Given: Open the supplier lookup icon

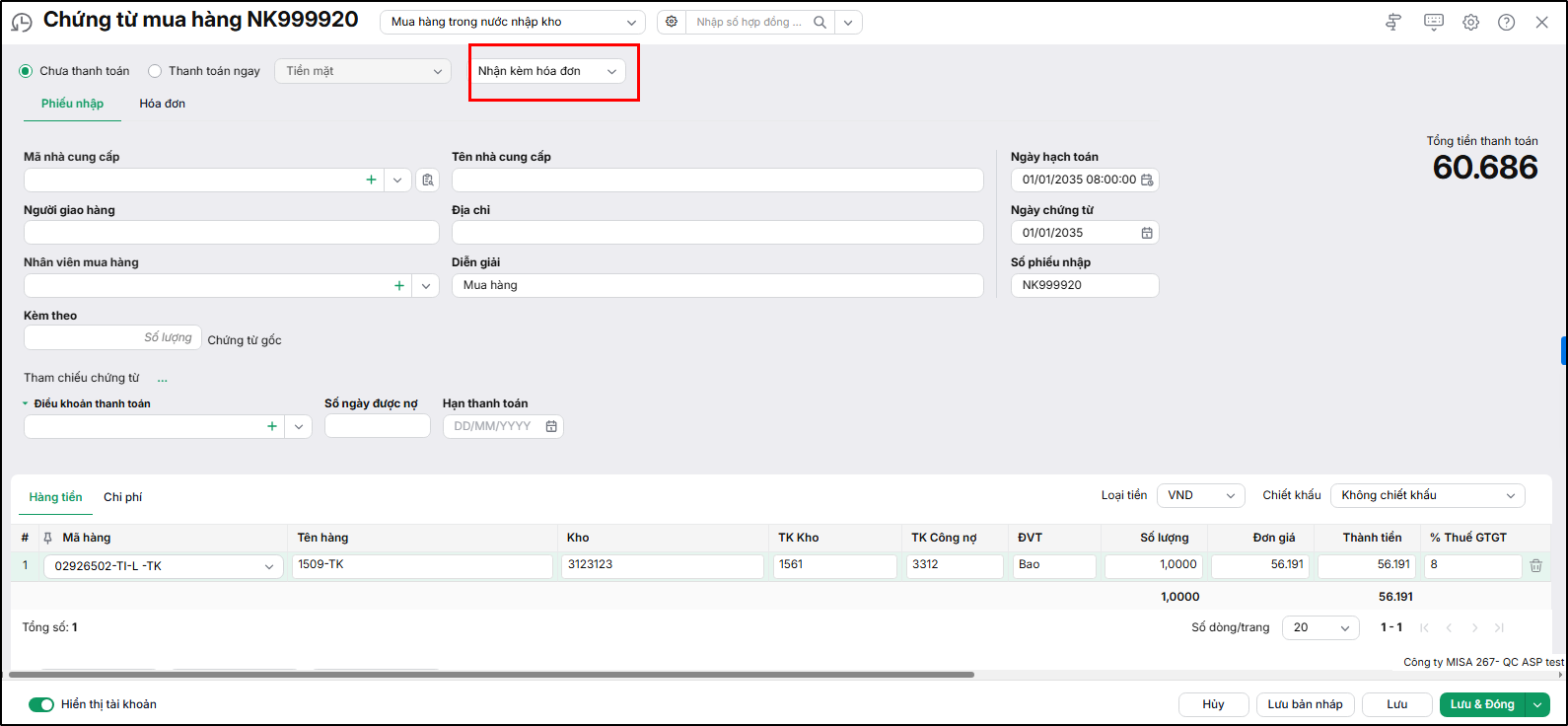Looking at the screenshot, I should pos(427,180).
